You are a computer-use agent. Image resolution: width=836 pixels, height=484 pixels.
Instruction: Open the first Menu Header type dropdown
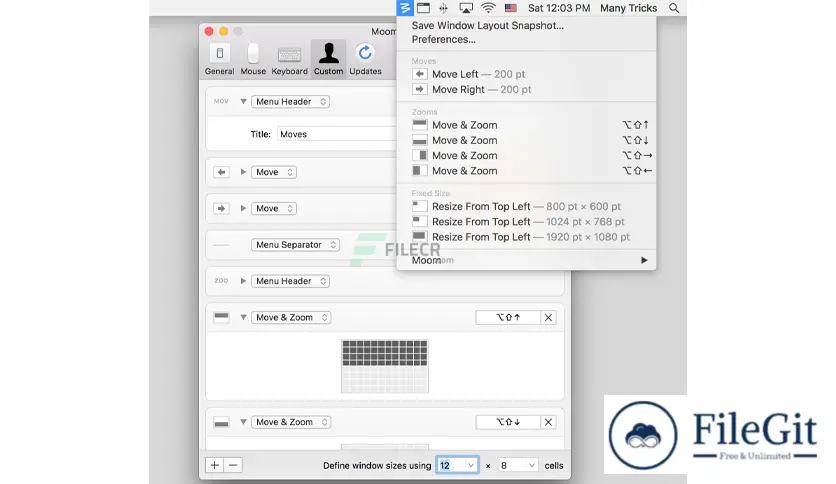(x=290, y=101)
